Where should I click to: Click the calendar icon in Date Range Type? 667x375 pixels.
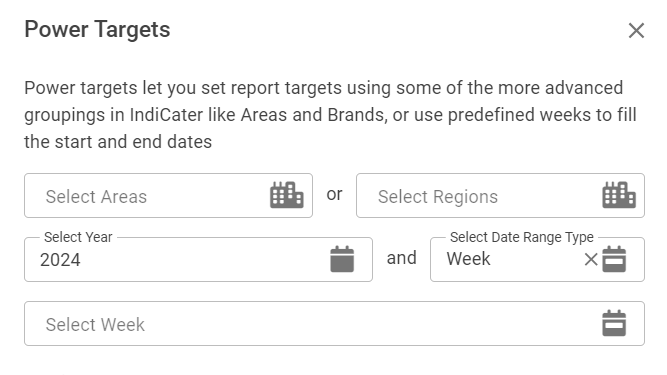coord(614,259)
